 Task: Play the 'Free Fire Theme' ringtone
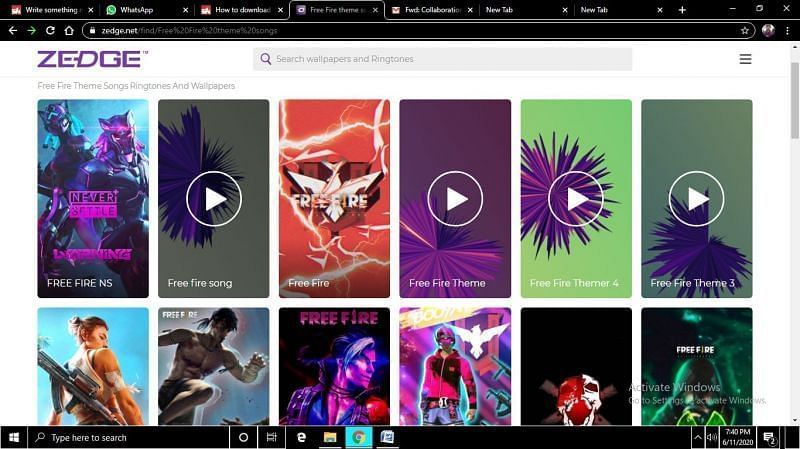coord(455,198)
